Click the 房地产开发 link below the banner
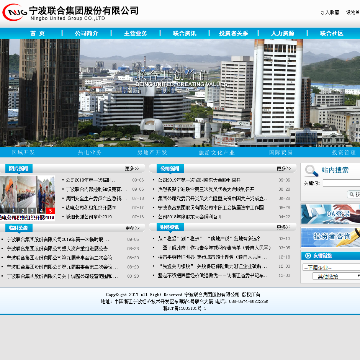This screenshot has width=360, height=360. [x=152, y=153]
